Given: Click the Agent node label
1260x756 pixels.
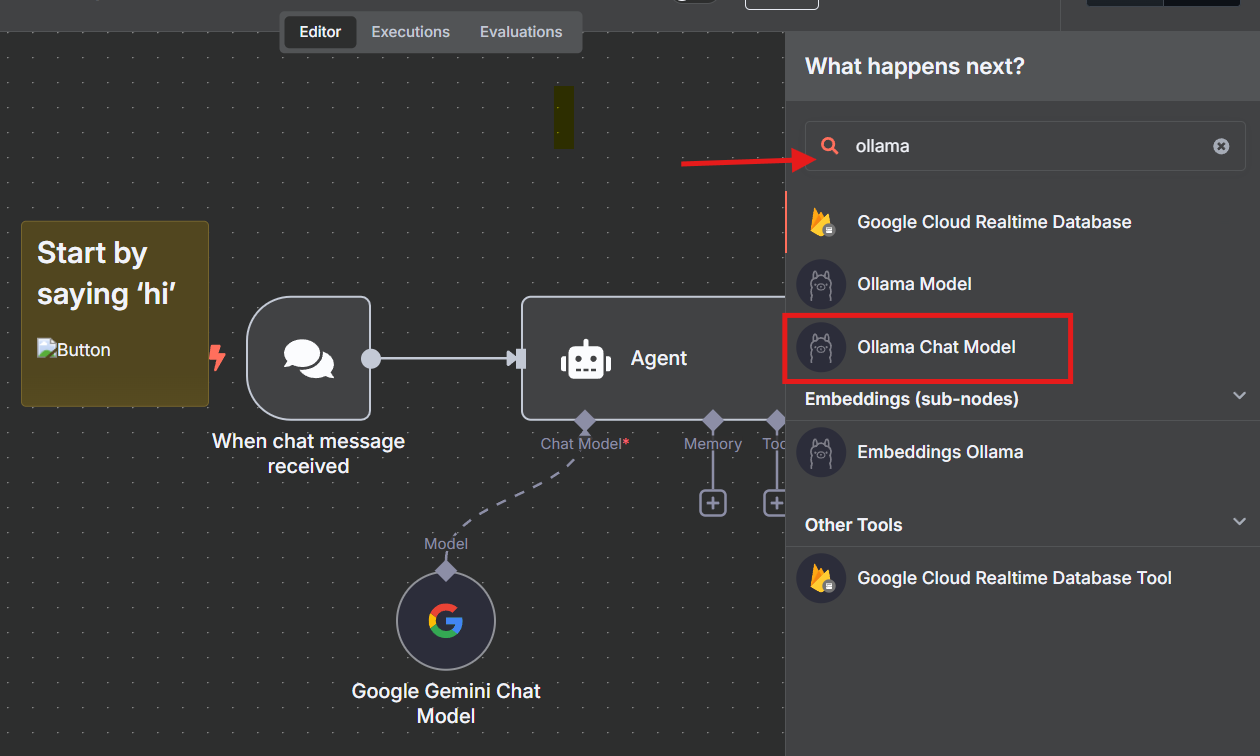Looking at the screenshot, I should click(659, 358).
